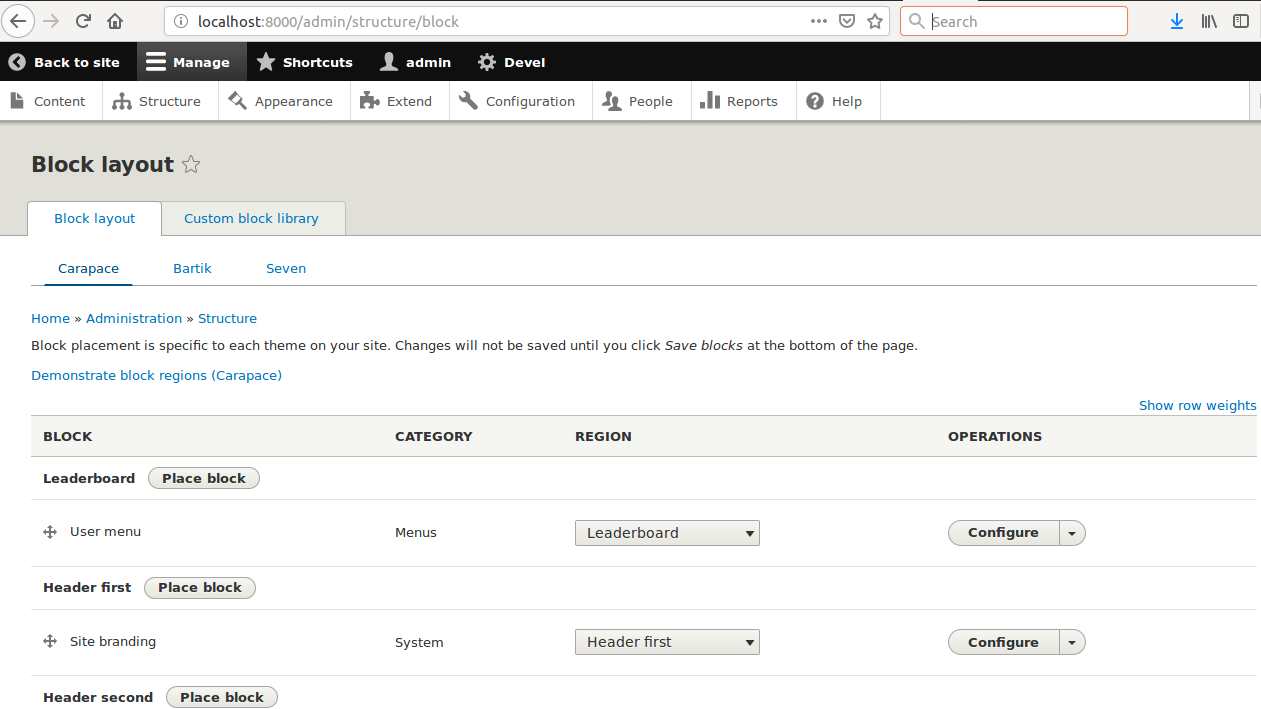
Task: Click the browser home icon
Action: click(116, 21)
